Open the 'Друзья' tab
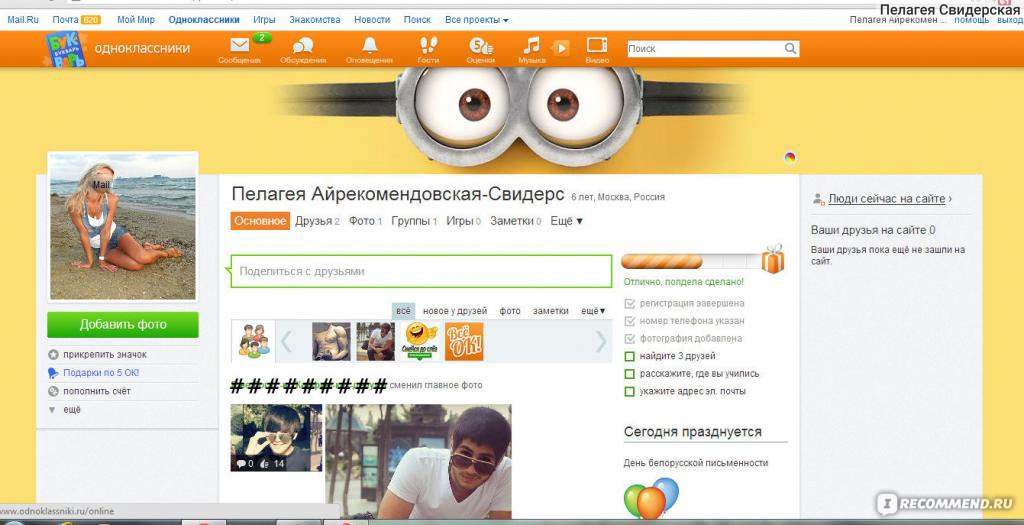Screen dimensions: 1024x525 (x=317, y=221)
